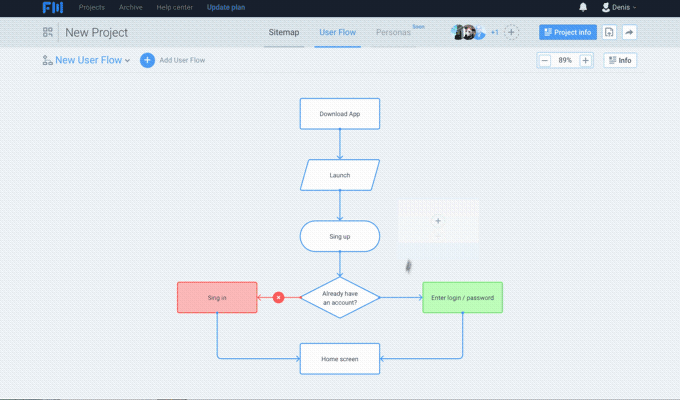Select the red Sing in node

point(217,298)
